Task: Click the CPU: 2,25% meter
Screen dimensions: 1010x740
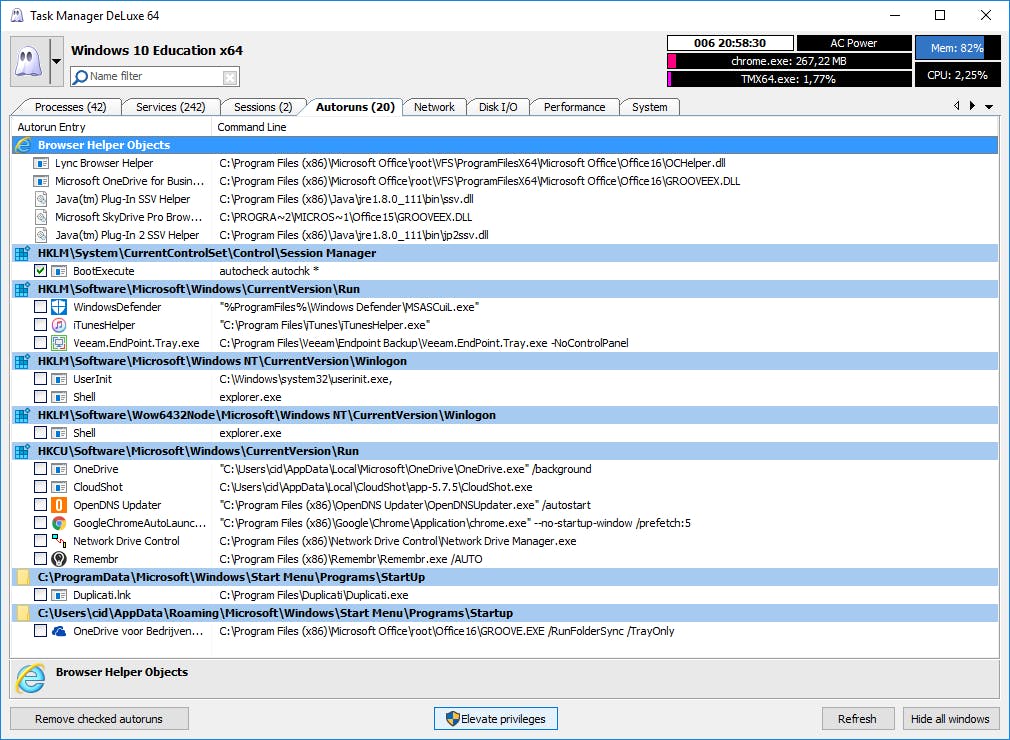Action: [x=957, y=75]
